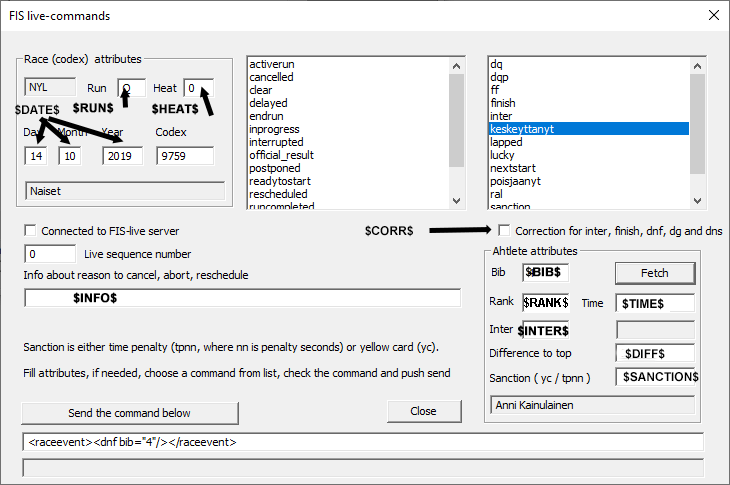Select 'finish' in the athlete command list
Viewport: 730px width, 485px height.
(x=503, y=103)
